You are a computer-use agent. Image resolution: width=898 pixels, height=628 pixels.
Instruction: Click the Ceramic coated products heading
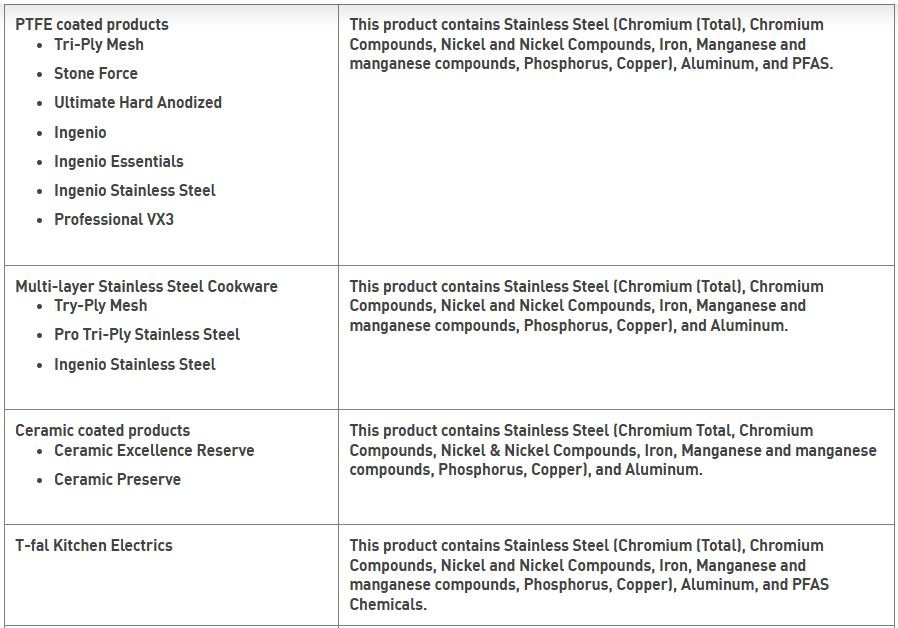click(x=102, y=430)
